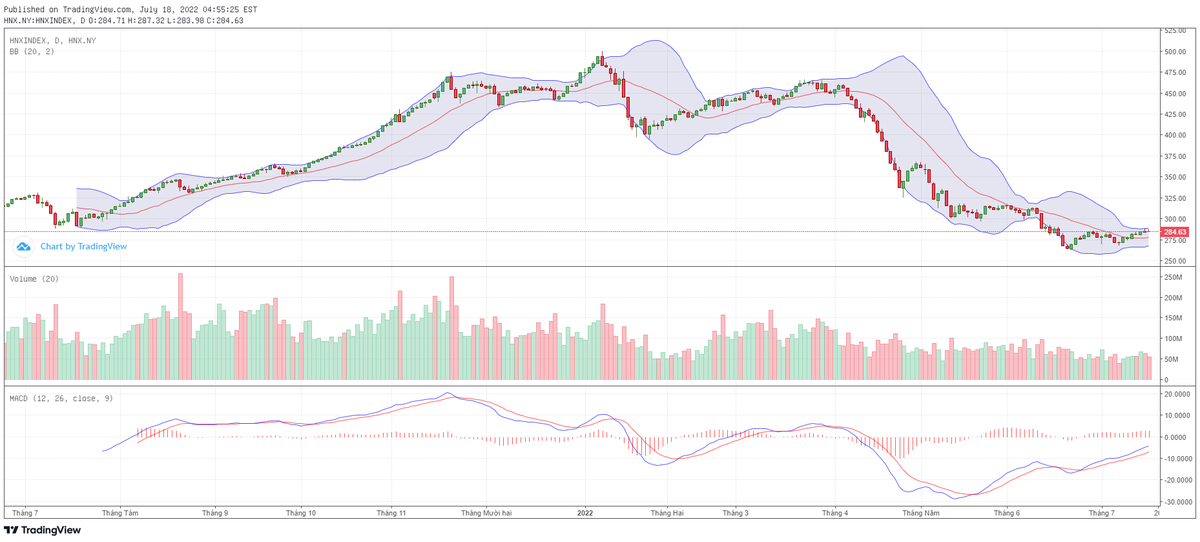
Task: Click the Tháng Năm time axis label
Action: pos(920,512)
